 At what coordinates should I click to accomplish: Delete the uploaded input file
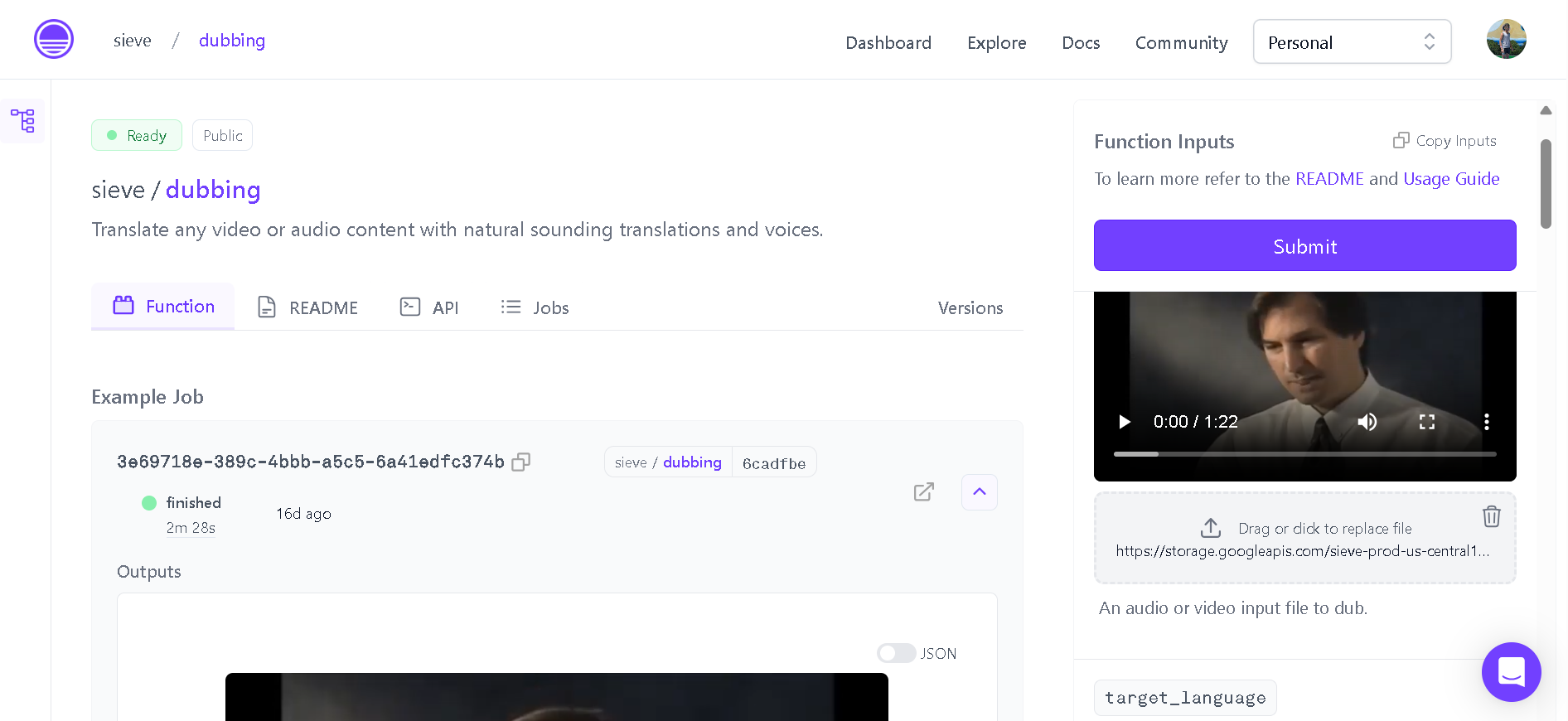coord(1491,516)
